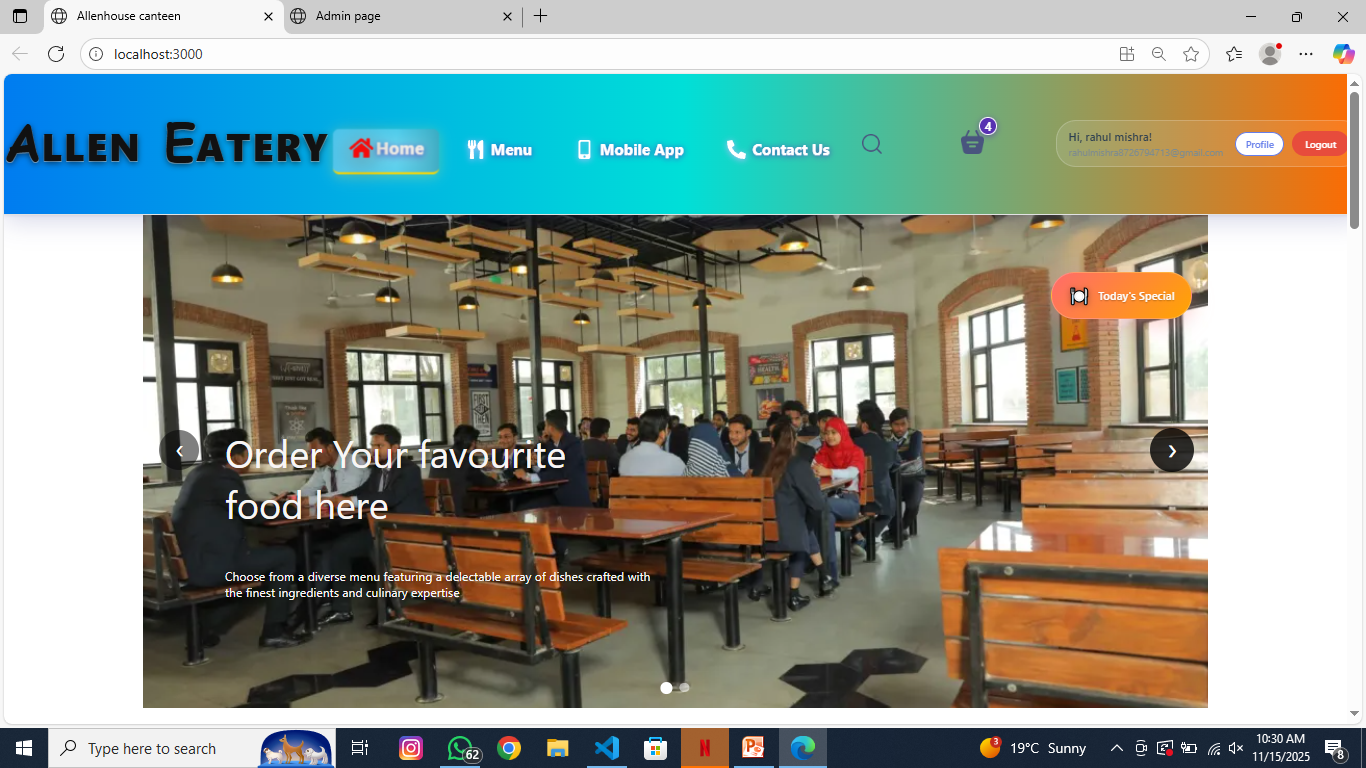Viewport: 1366px width, 768px height.
Task: Open the Mobile App nav link
Action: 630,150
